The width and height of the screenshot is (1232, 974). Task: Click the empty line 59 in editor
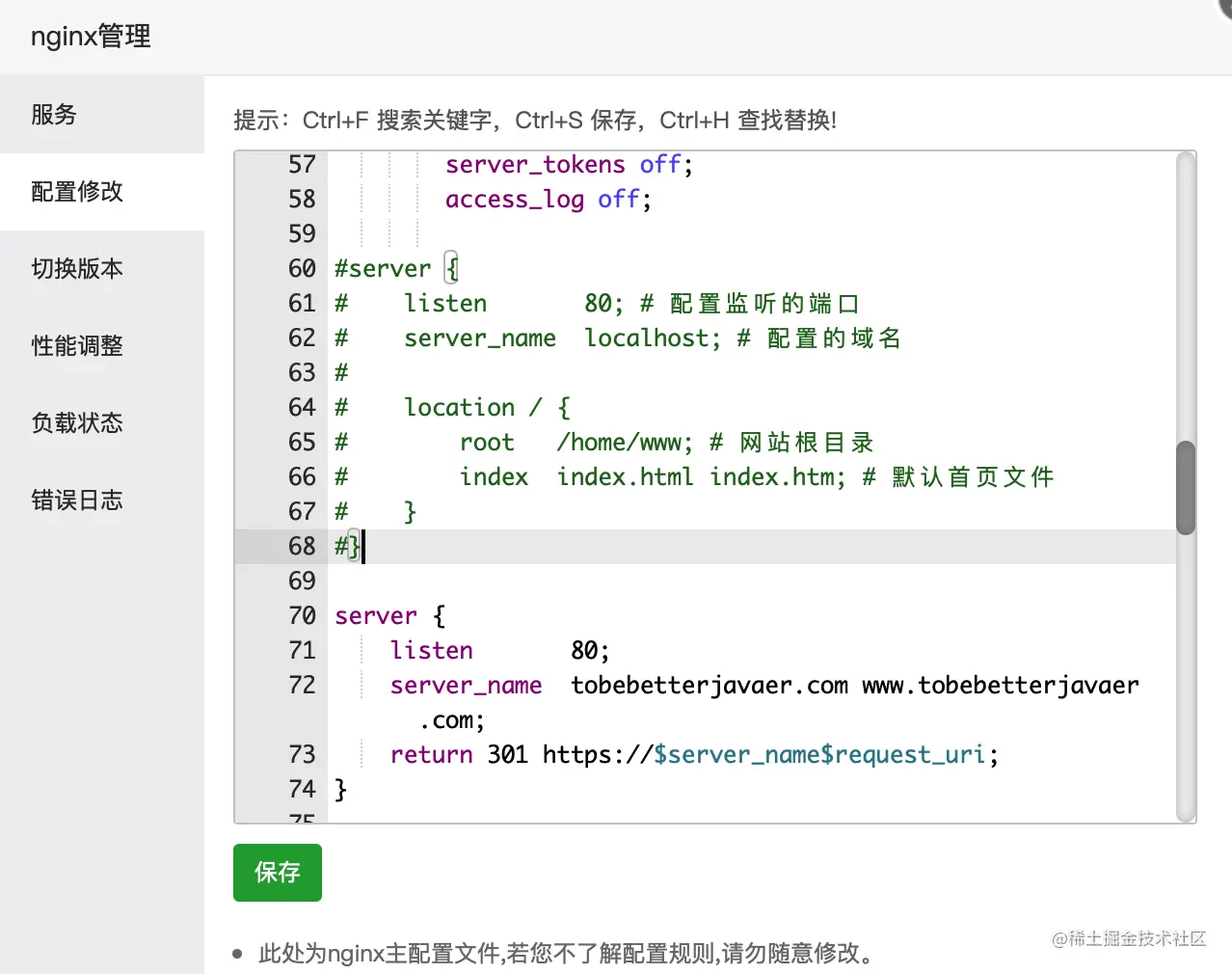pos(752,234)
